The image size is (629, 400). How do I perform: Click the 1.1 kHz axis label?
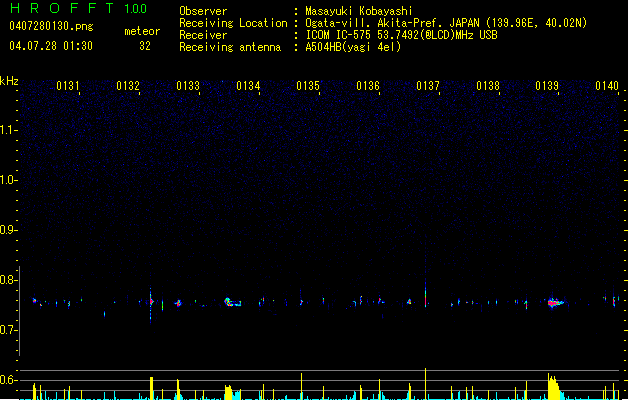pos(8,130)
